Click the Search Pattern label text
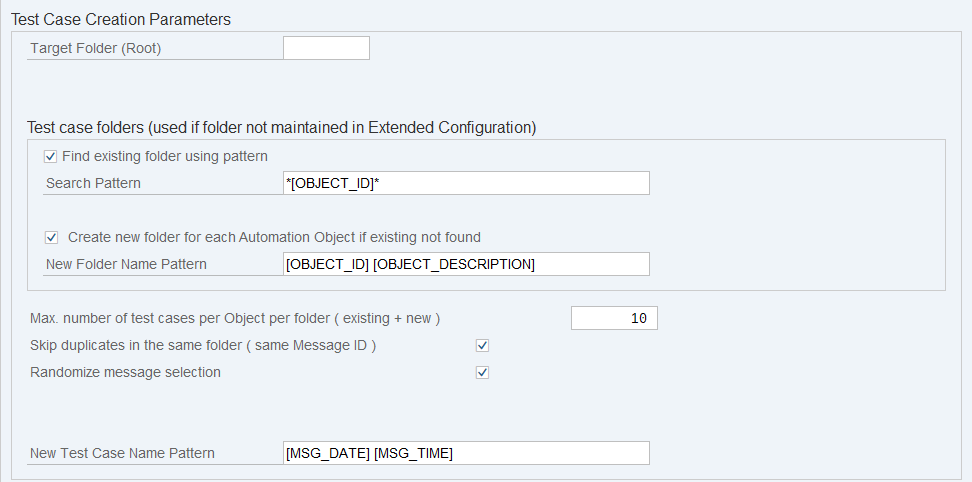972x482 pixels. point(93,183)
